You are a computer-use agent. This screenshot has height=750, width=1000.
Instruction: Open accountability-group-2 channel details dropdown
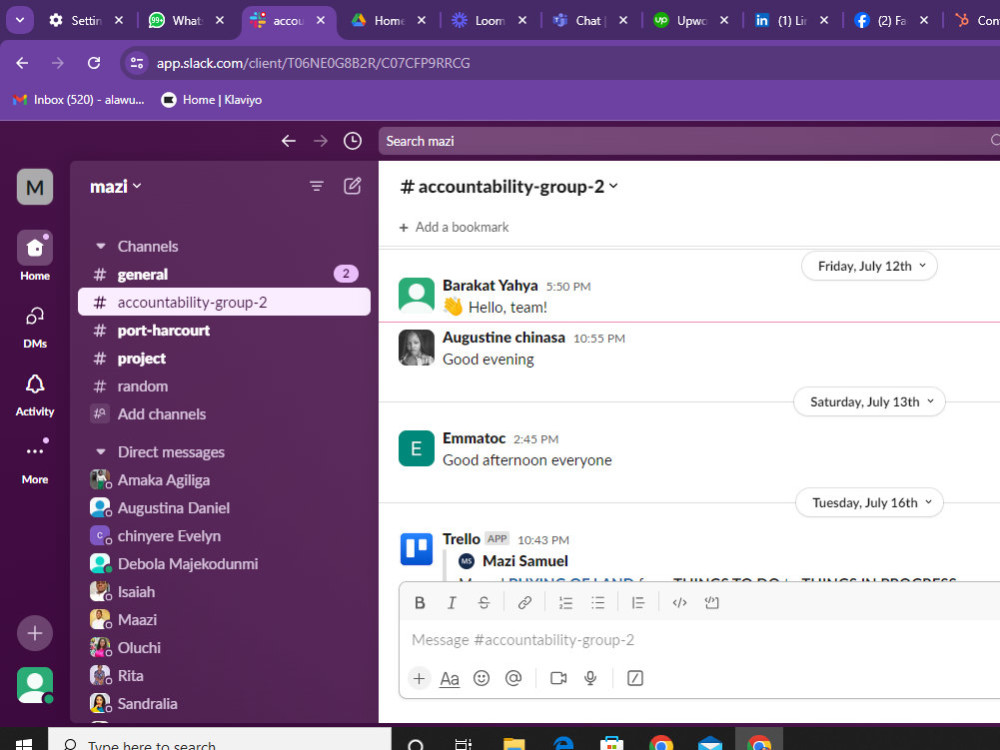coord(509,186)
